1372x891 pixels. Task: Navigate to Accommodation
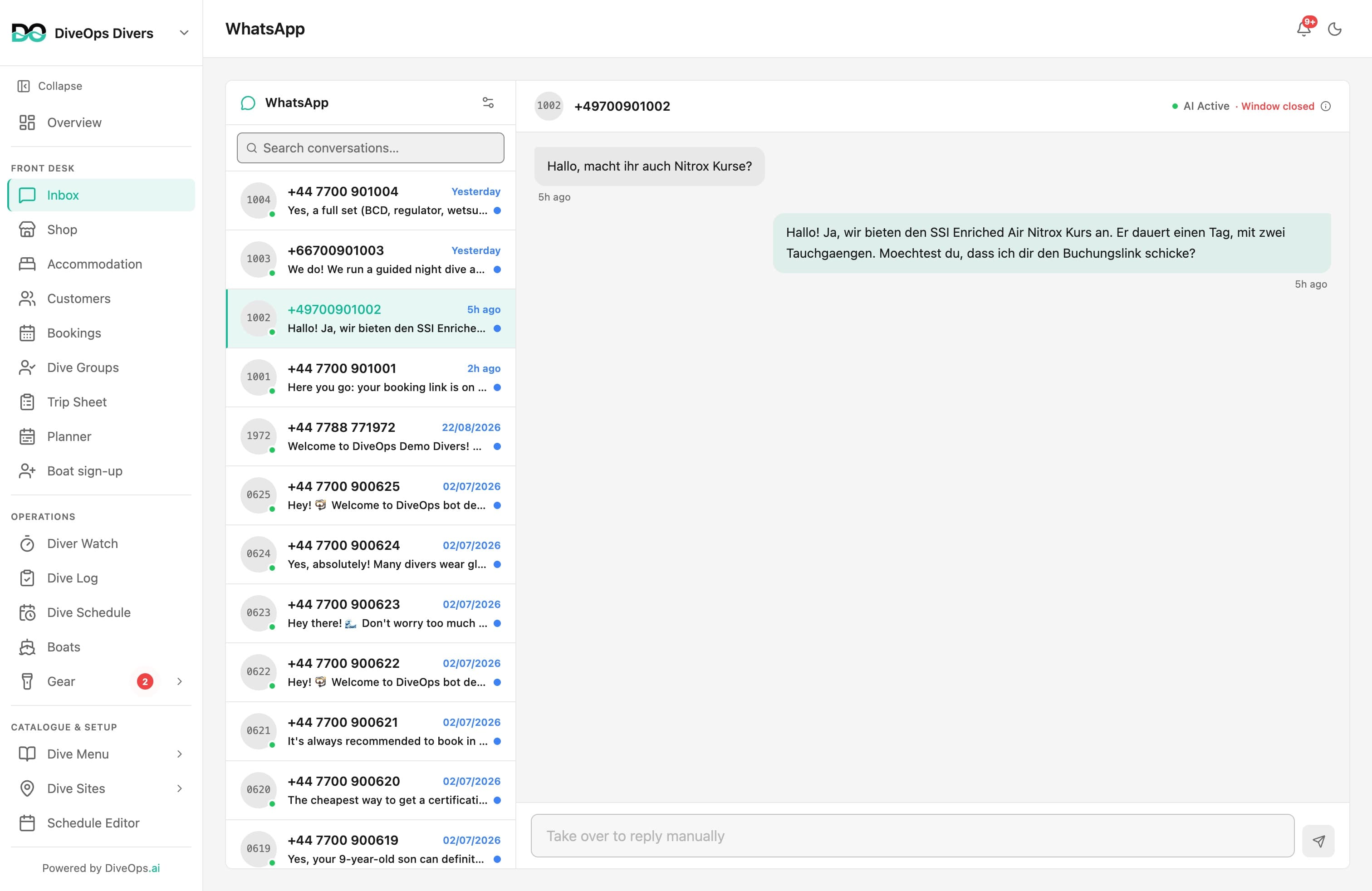(x=102, y=264)
